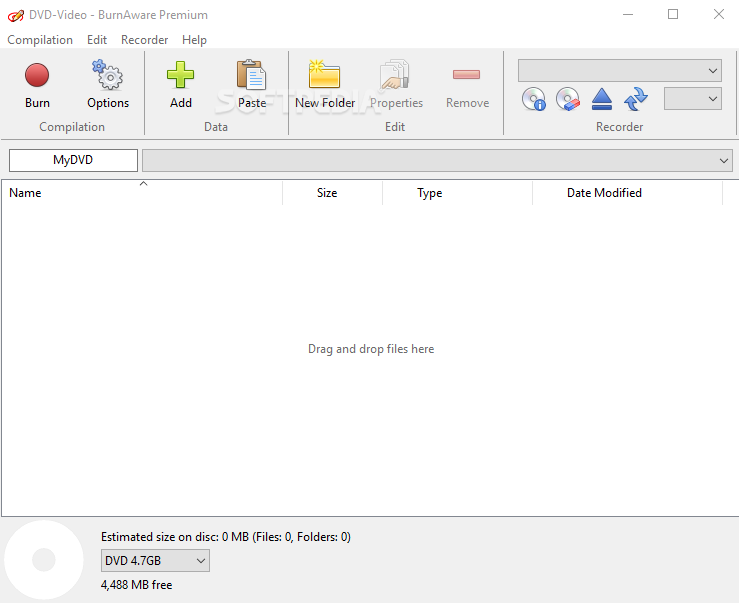Open the Recorder menu
Screen dimensions: 739x603
point(144,40)
